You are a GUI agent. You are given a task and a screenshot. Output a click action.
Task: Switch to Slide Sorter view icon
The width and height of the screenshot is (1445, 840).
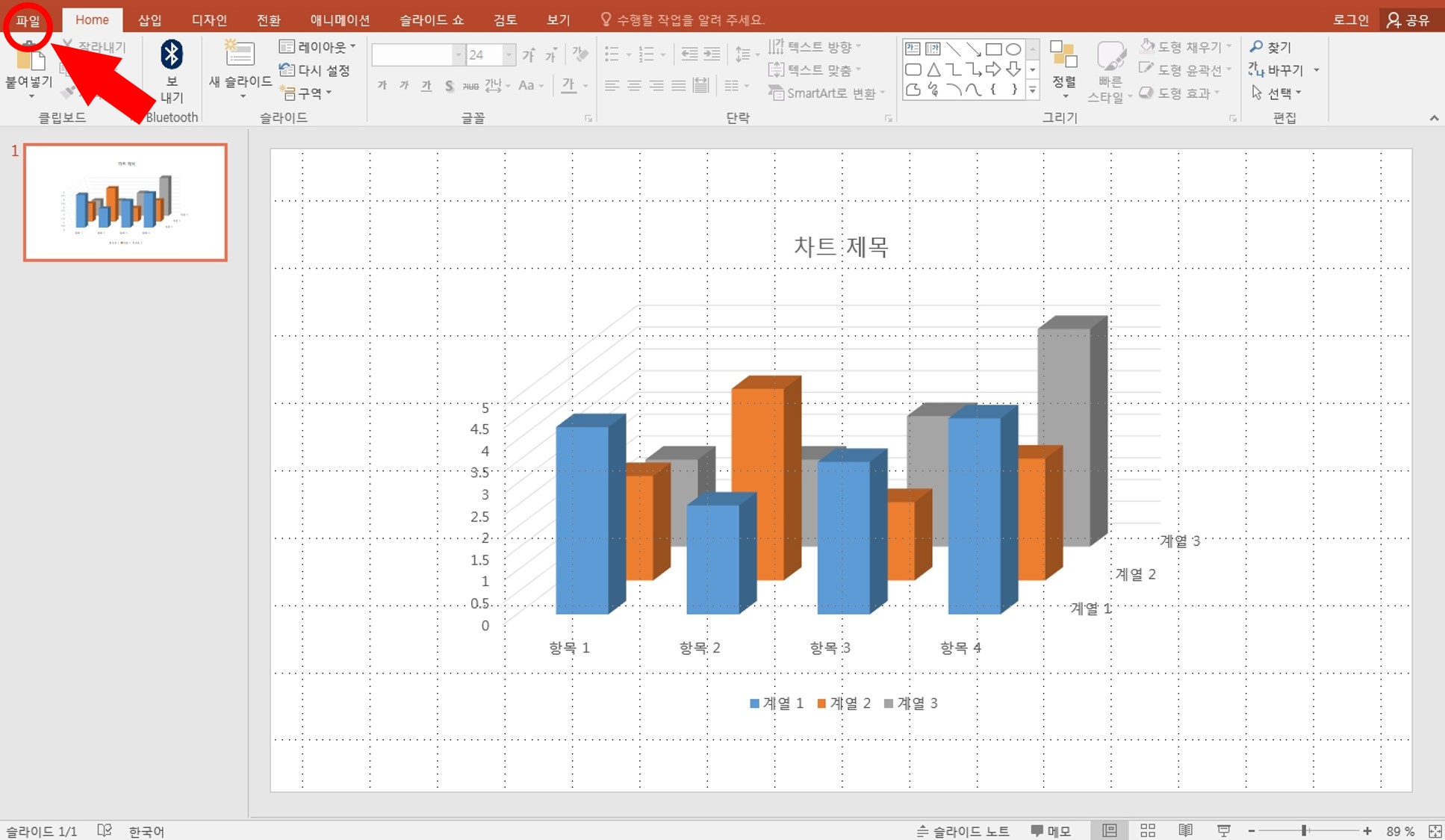(1148, 830)
